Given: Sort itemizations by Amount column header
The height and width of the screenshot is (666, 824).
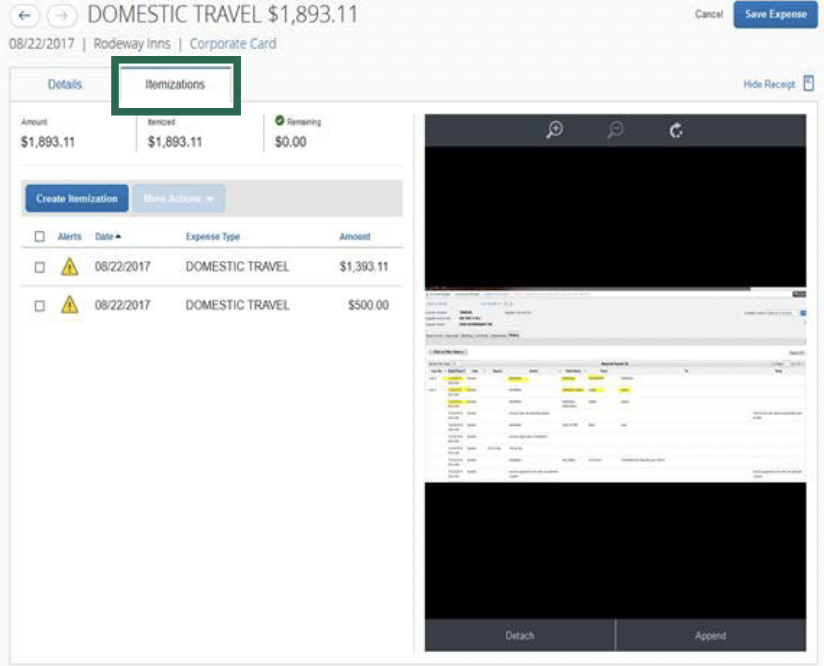Looking at the screenshot, I should click(354, 237).
